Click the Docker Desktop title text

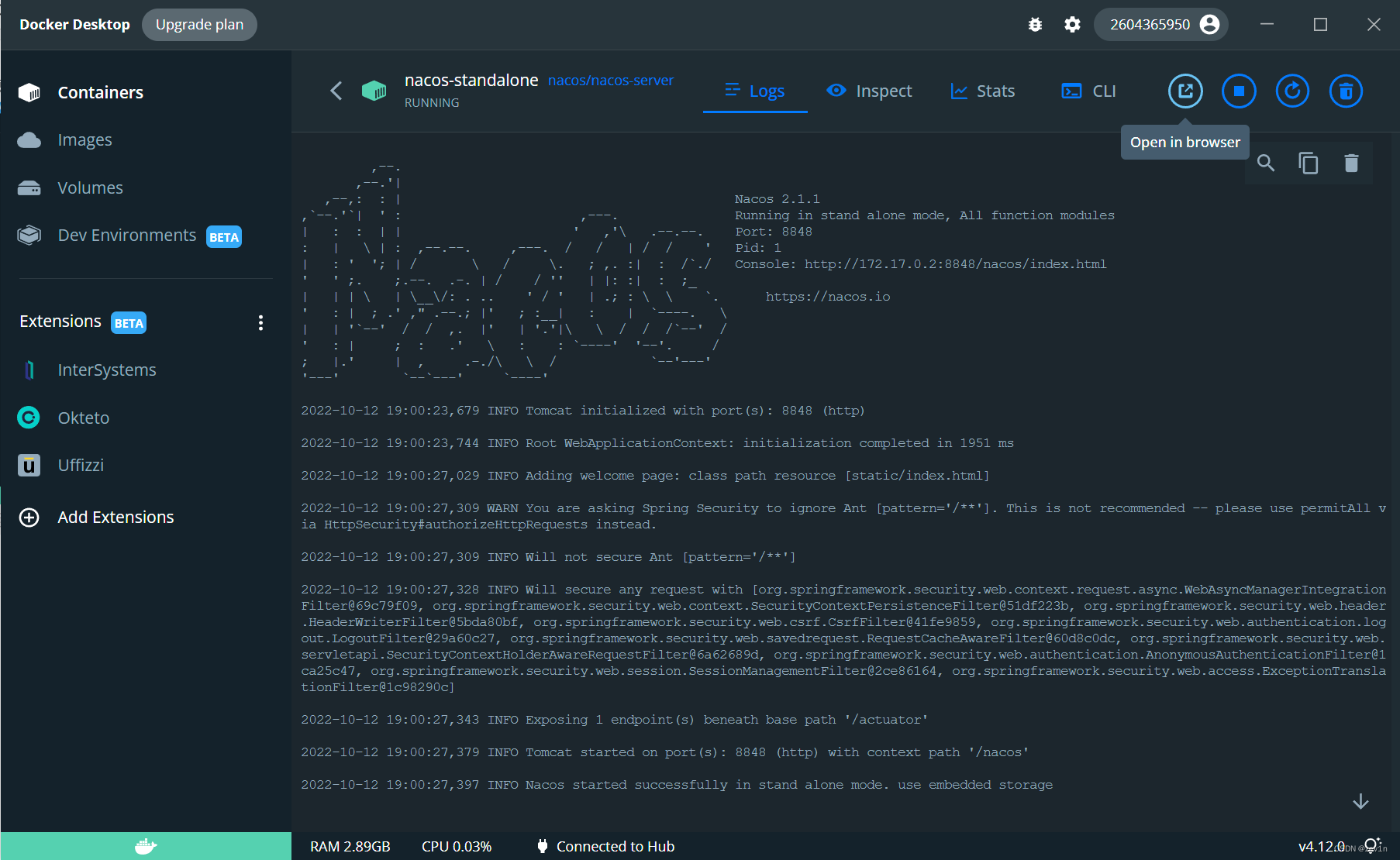pyautogui.click(x=74, y=25)
